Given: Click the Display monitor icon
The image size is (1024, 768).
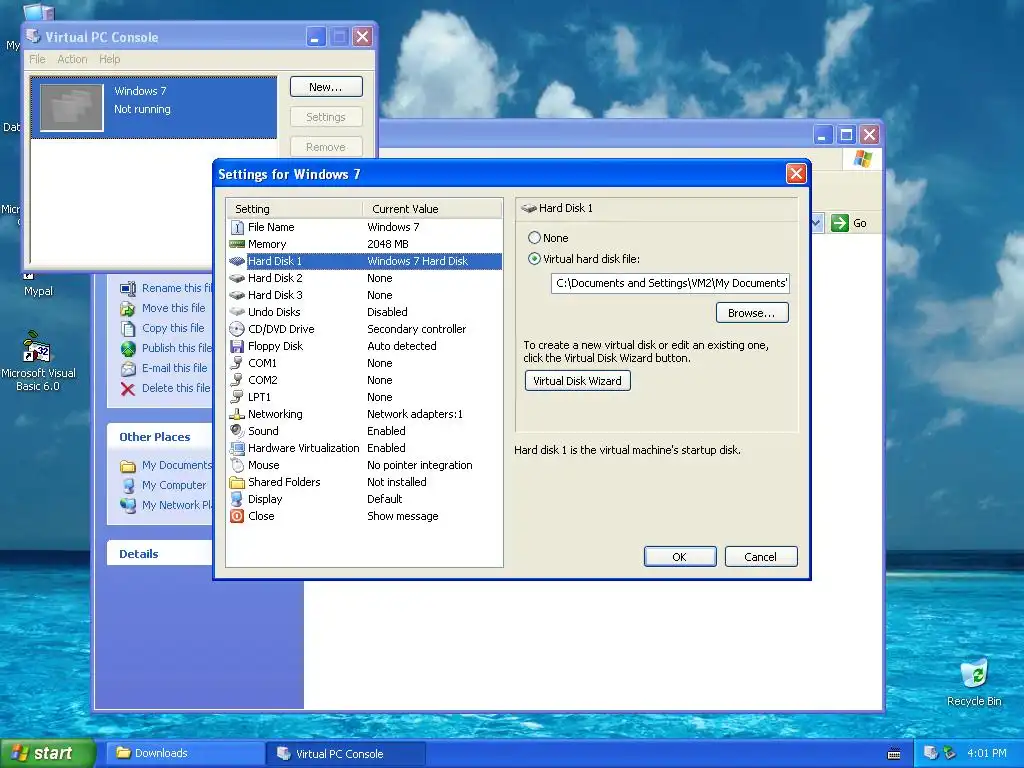Looking at the screenshot, I should click(x=237, y=500).
